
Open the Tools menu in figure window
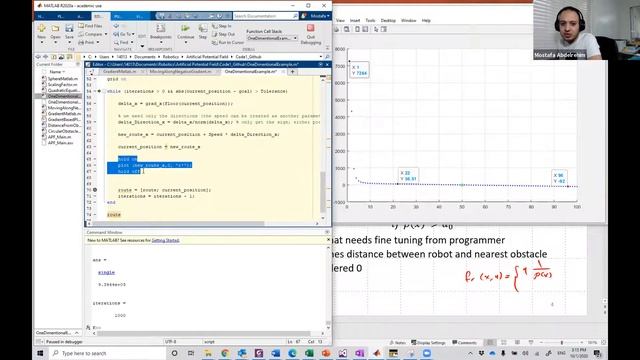[370, 20]
